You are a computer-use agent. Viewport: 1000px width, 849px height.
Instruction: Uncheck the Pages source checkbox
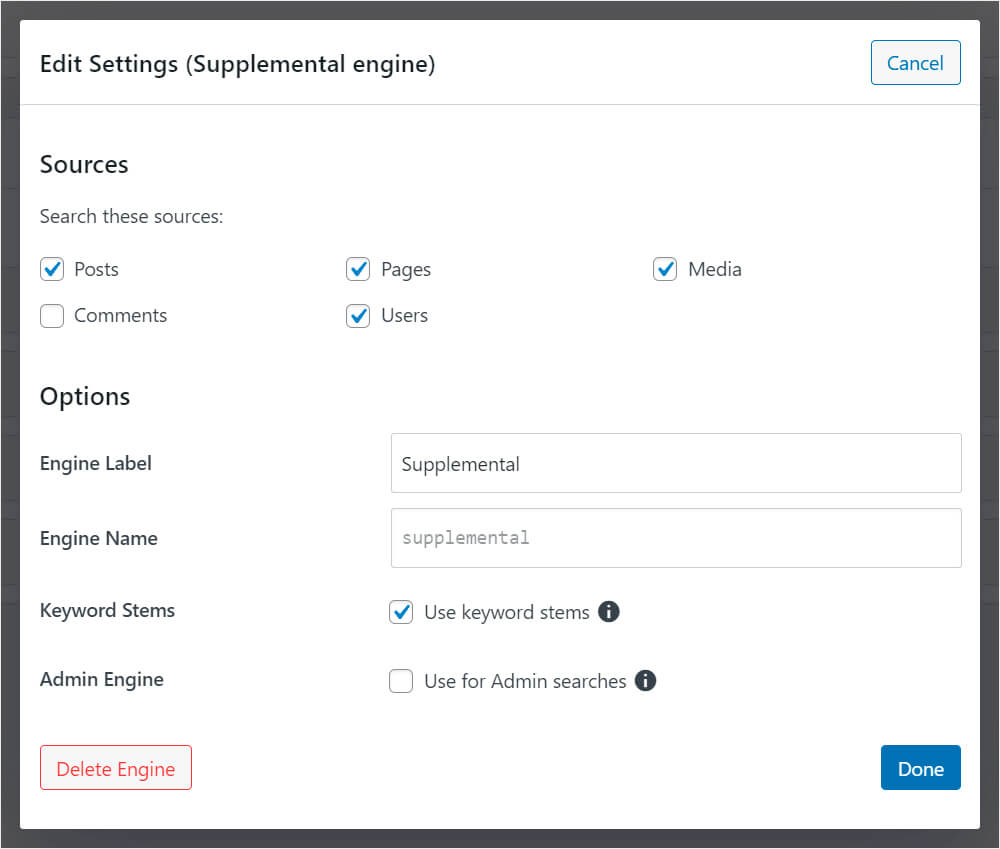[358, 269]
